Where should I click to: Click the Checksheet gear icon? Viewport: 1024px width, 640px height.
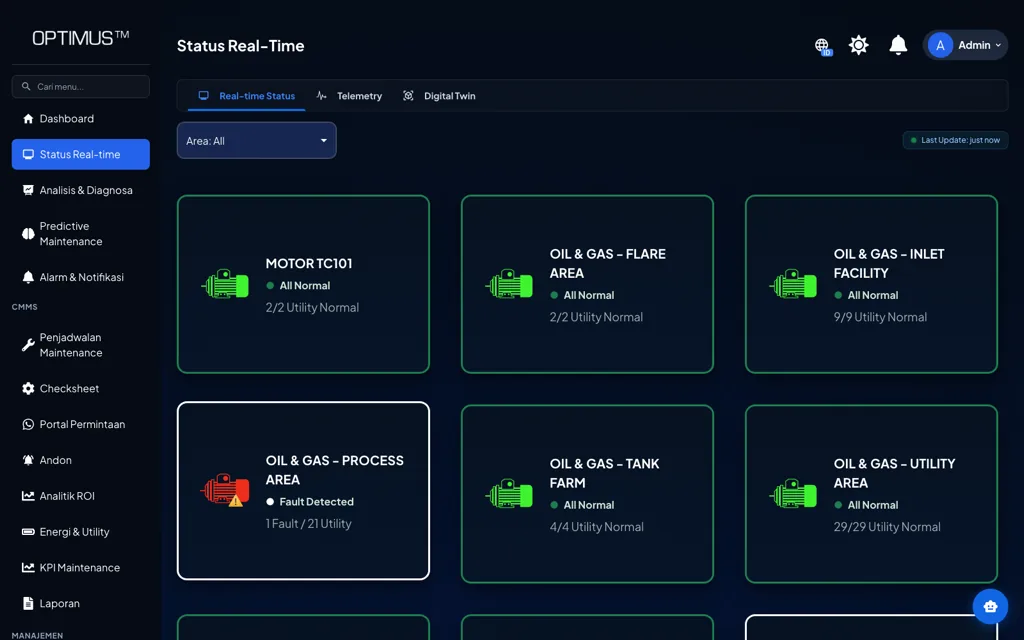click(x=28, y=389)
